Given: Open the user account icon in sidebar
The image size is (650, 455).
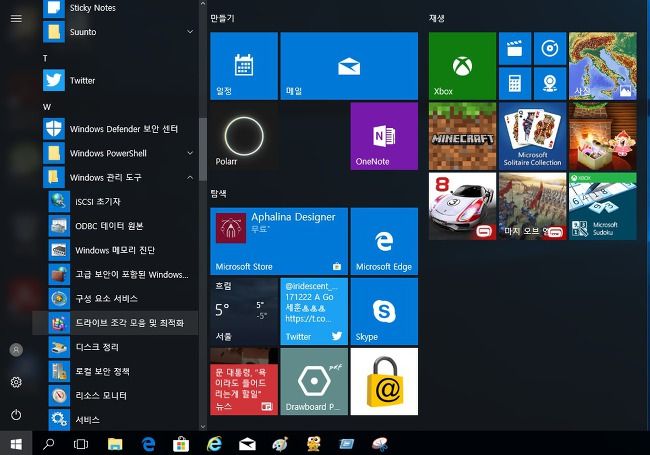Looking at the screenshot, I should click(x=16, y=350).
